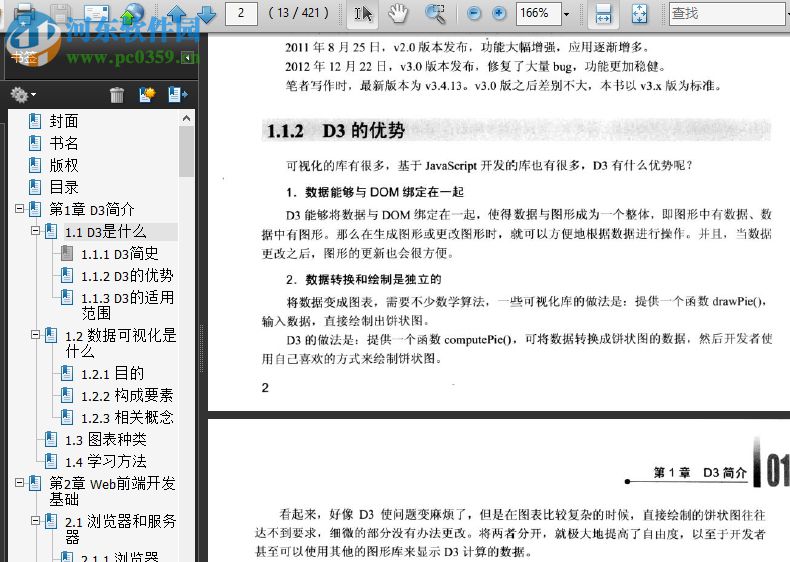
Task: Click the bookmark icon beside 1.3 图表种类
Action: click(x=51, y=439)
